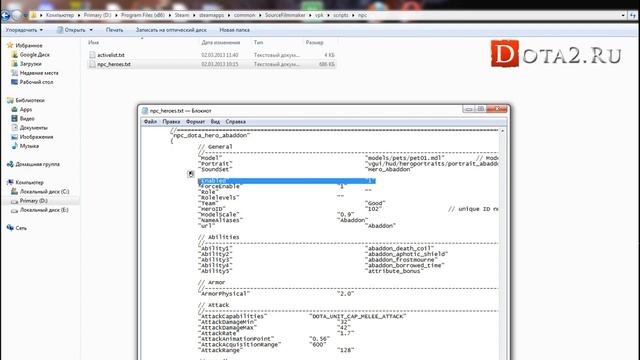
Task: Click "DOTA_UNIT_CAP_MELEE_ATTACK" value
Action: [x=358, y=316]
